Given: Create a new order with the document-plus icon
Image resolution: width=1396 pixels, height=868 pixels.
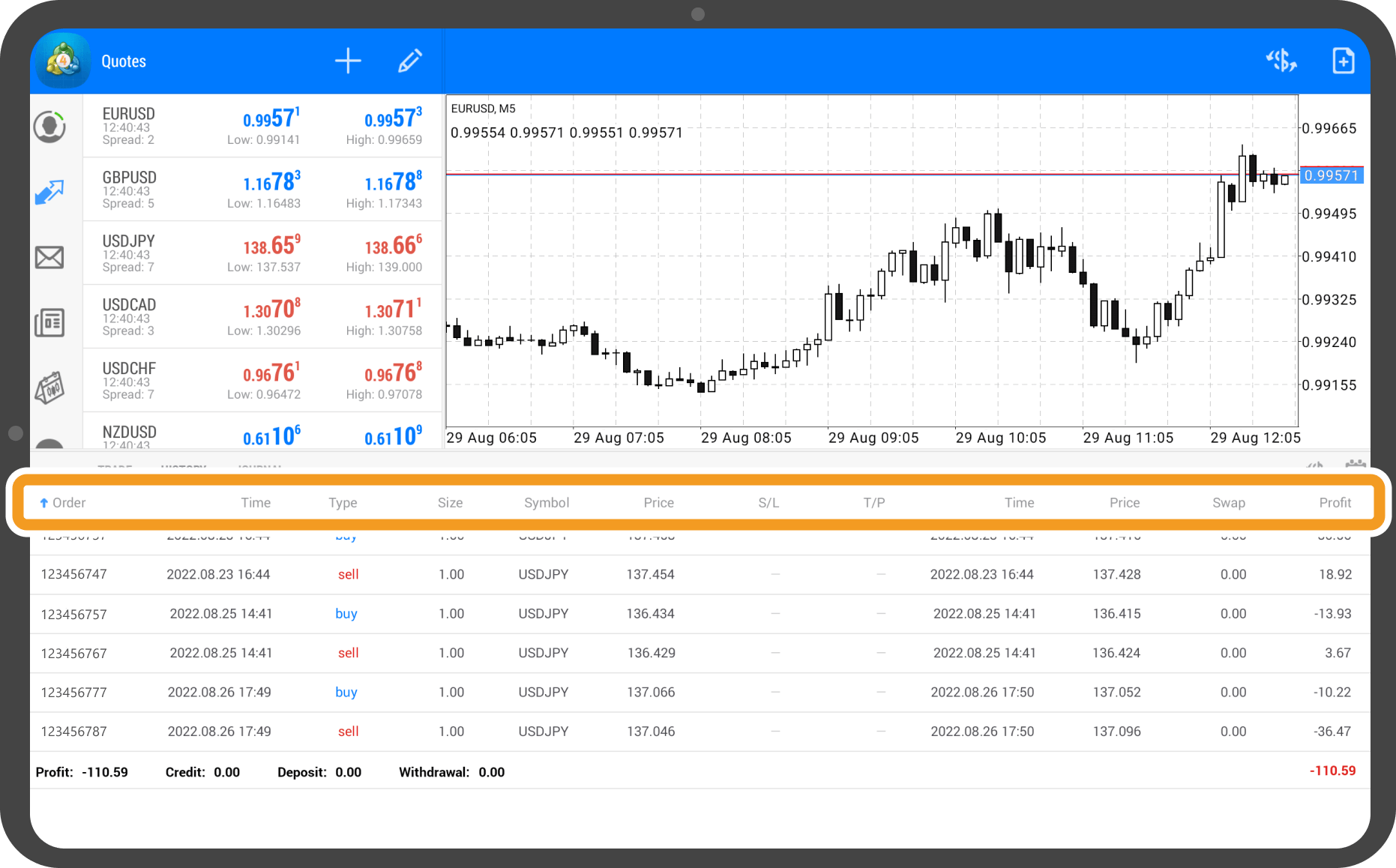Looking at the screenshot, I should pos(1343,60).
